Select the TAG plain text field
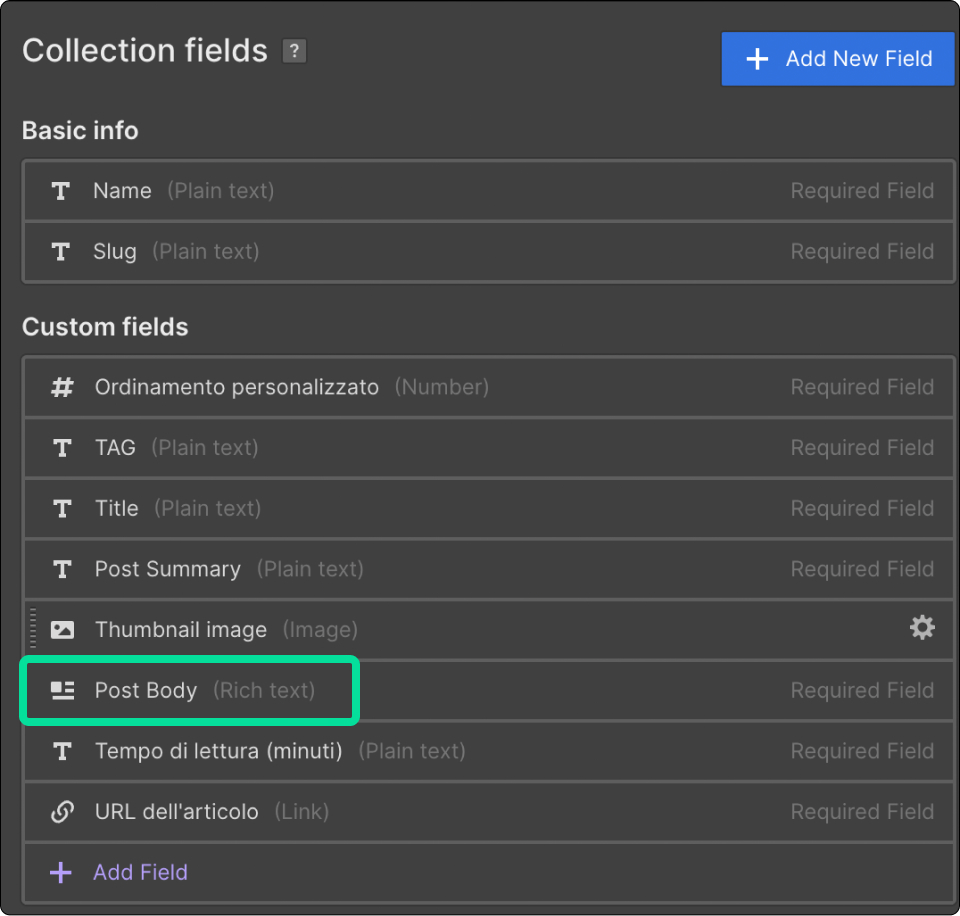This screenshot has height=916, width=960. click(489, 448)
